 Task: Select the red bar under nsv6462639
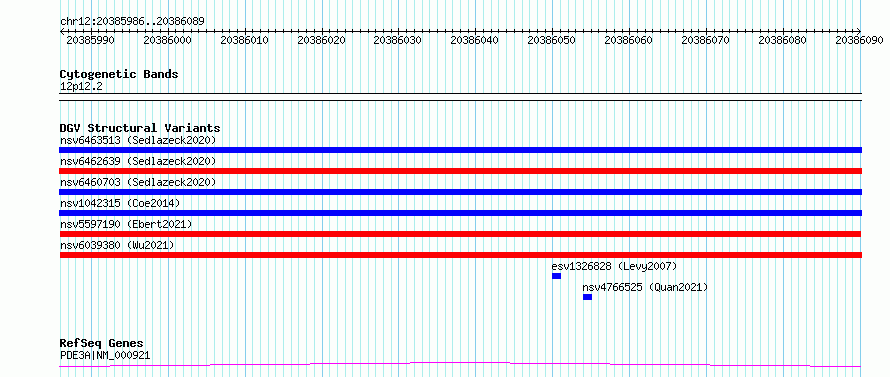coord(460,171)
